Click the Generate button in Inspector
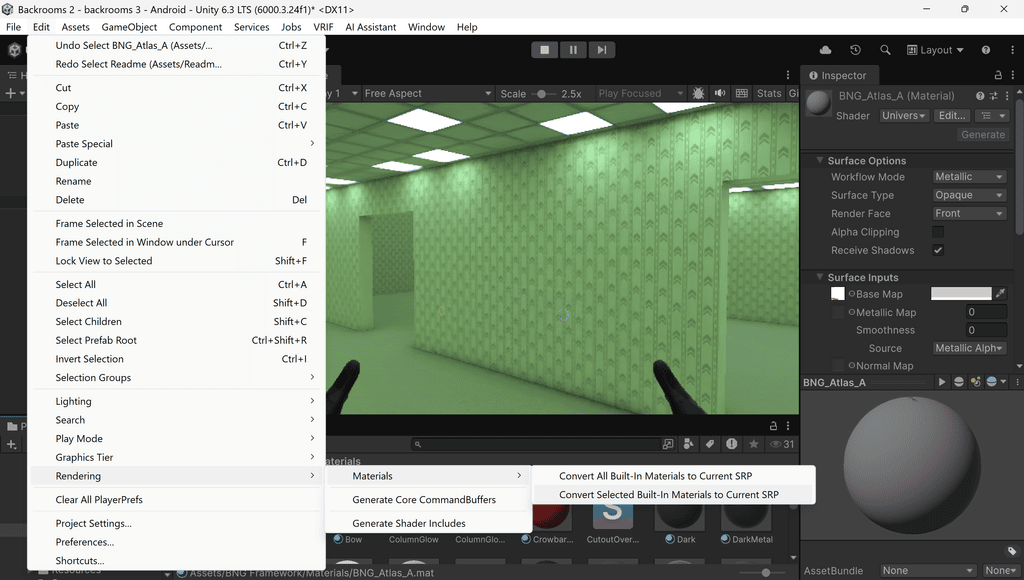Image resolution: width=1024 pixels, height=580 pixels. [x=983, y=135]
